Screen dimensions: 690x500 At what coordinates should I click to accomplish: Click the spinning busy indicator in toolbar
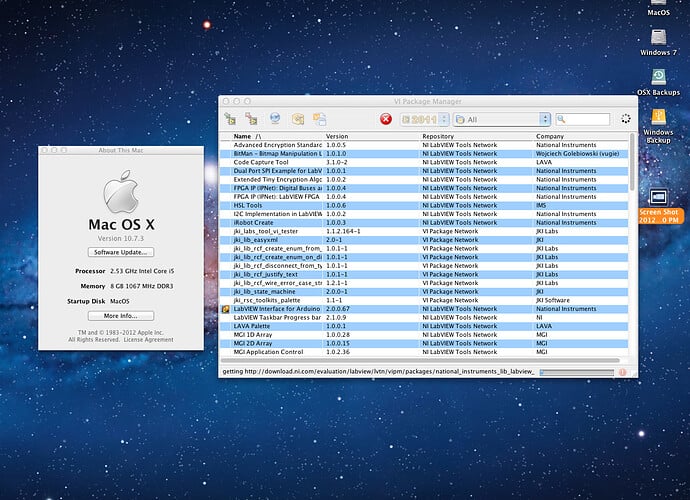[625, 118]
